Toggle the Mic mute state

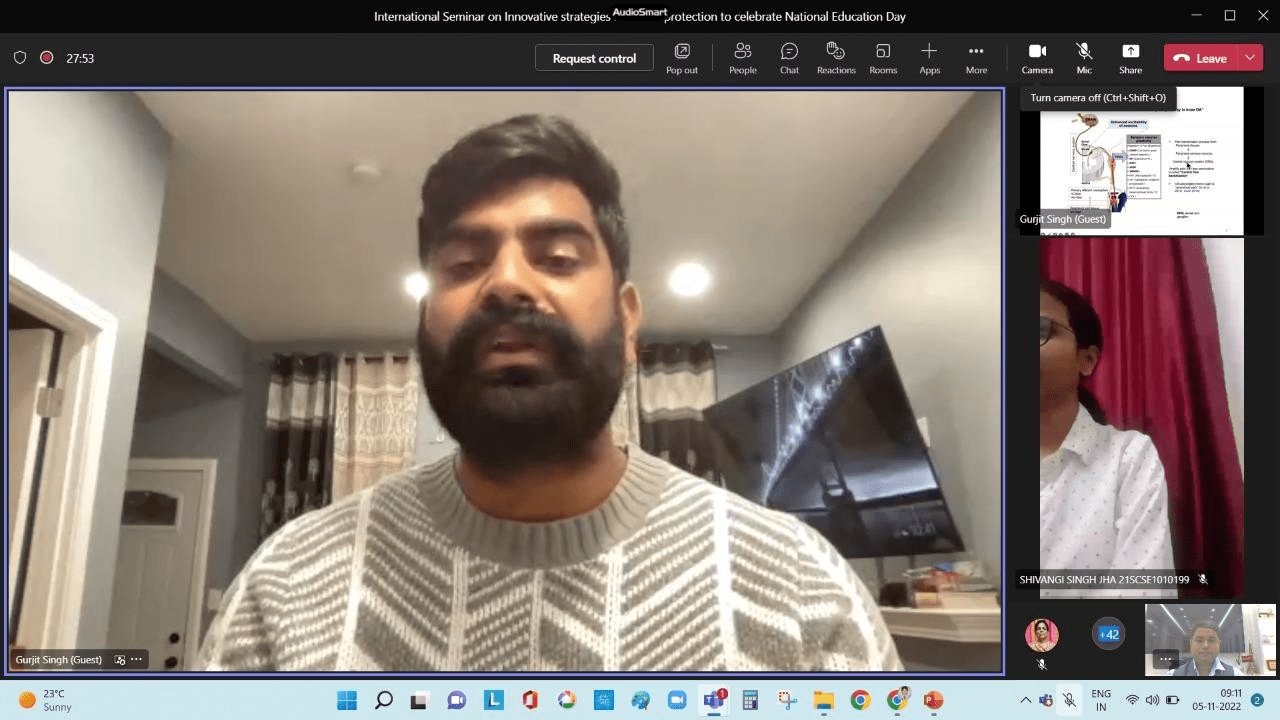coord(1084,58)
